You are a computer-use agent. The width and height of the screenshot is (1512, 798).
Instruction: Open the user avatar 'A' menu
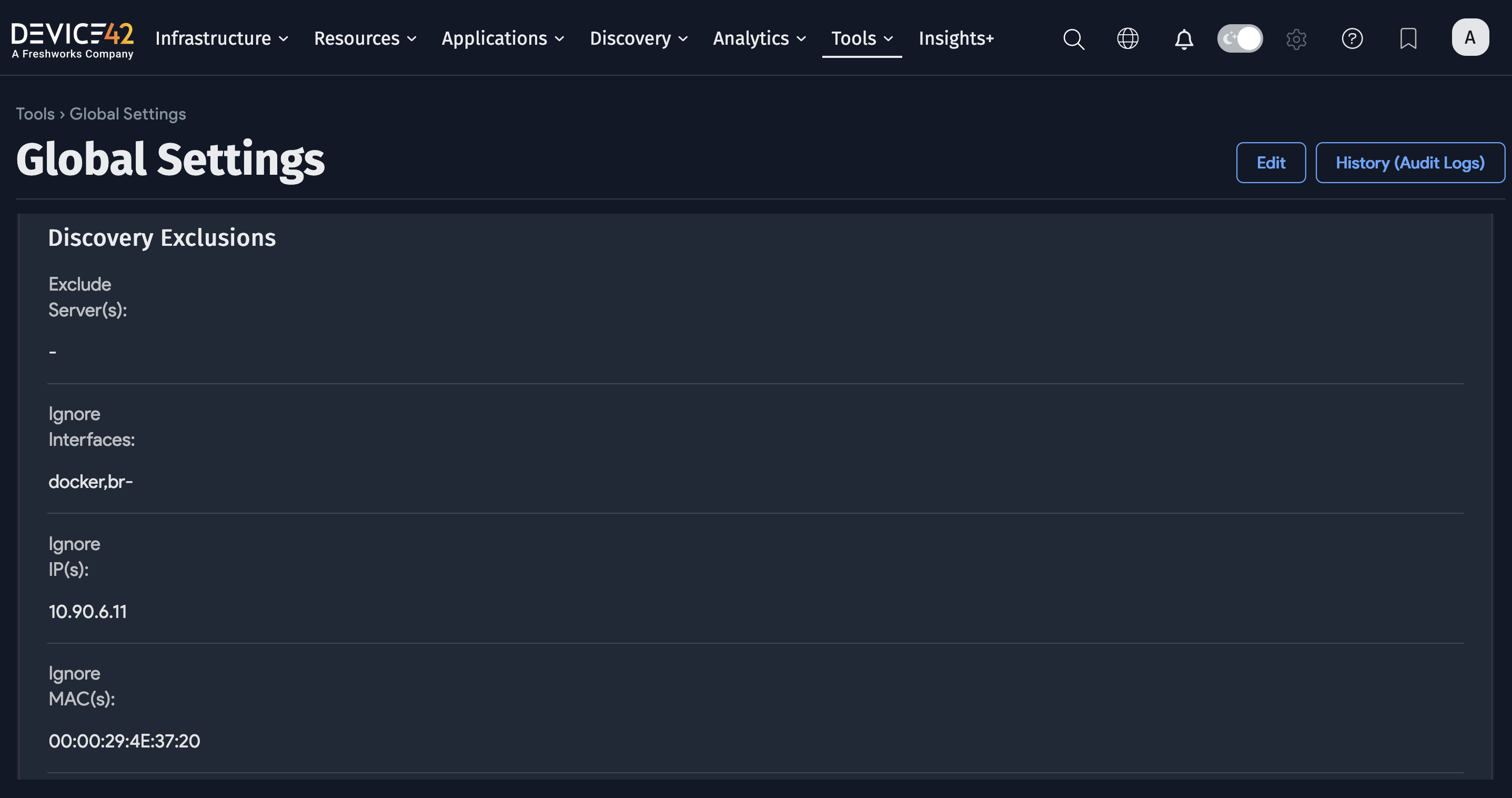click(1470, 37)
